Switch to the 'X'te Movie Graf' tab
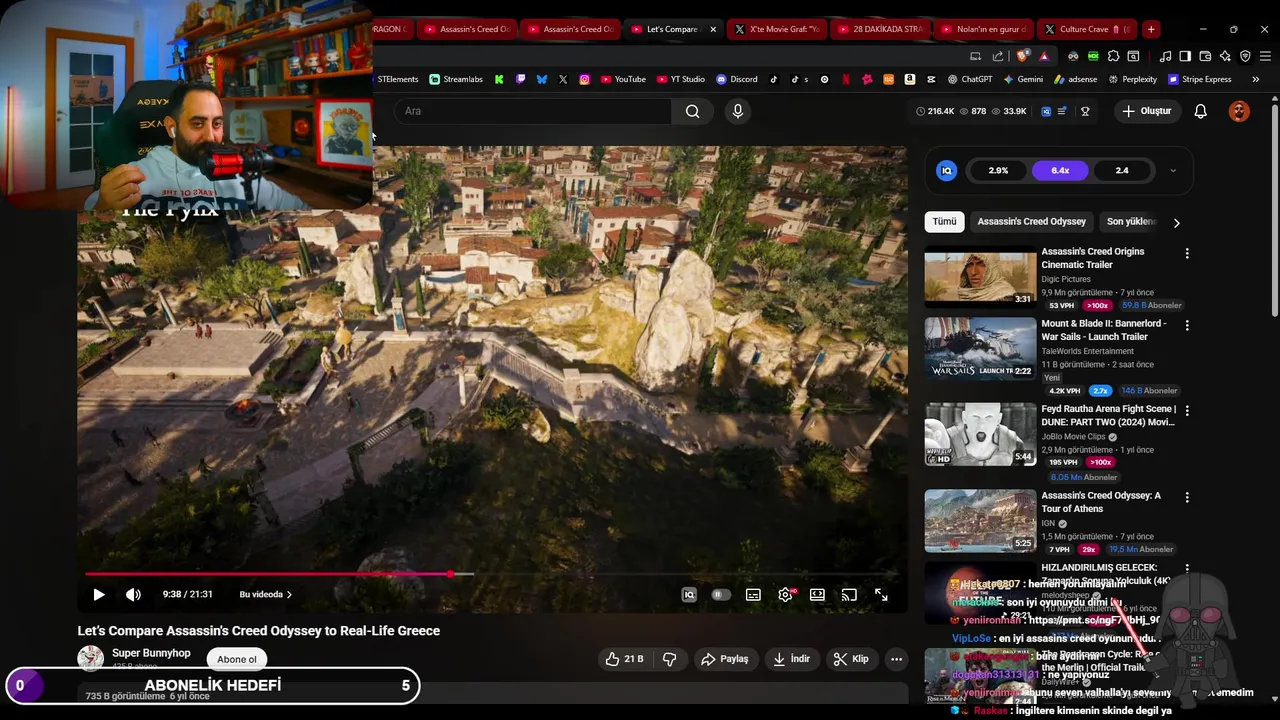Viewport: 1280px width, 720px height. (x=776, y=29)
